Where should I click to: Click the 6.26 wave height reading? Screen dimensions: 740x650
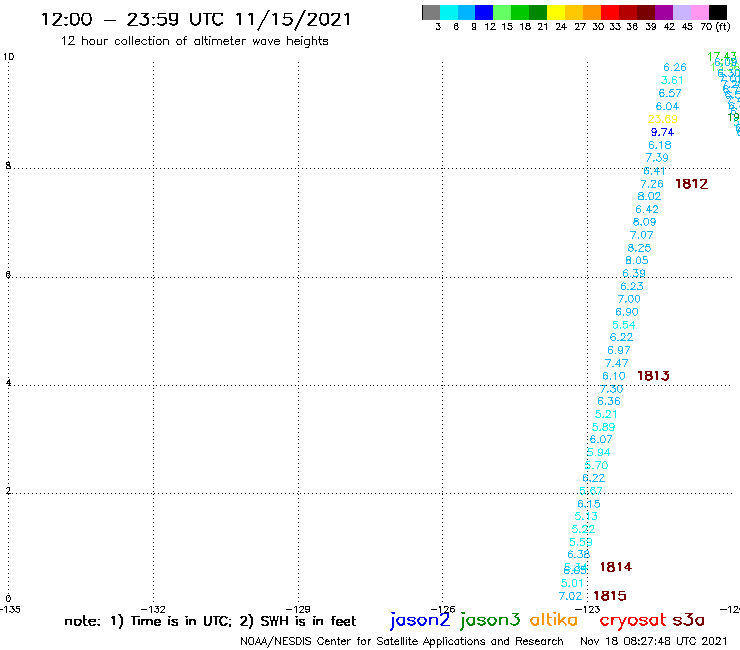click(675, 68)
